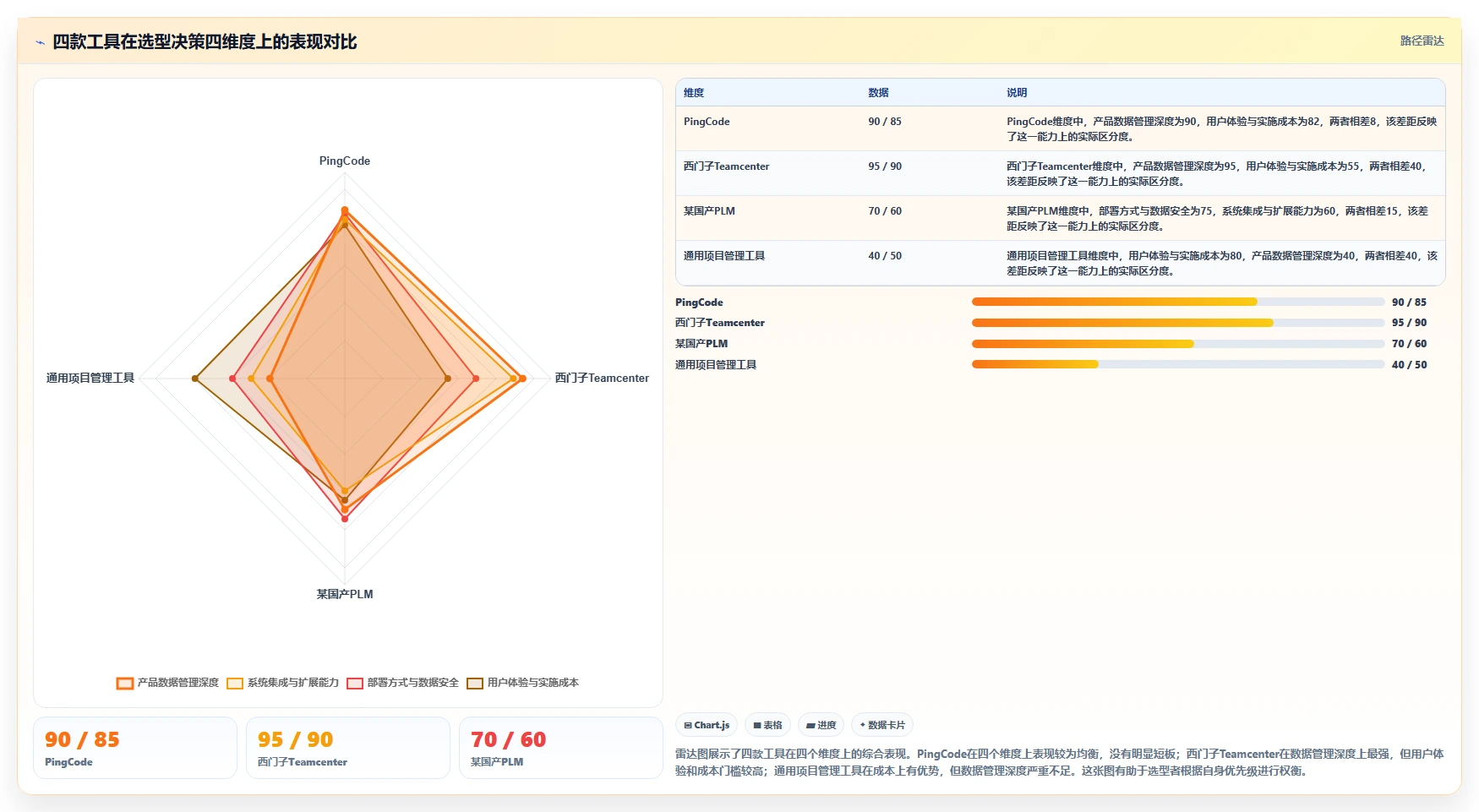Image resolution: width=1479 pixels, height=812 pixels.
Task: Click the 通用项目管理工具 description cell in the table
Action: coord(1222,263)
